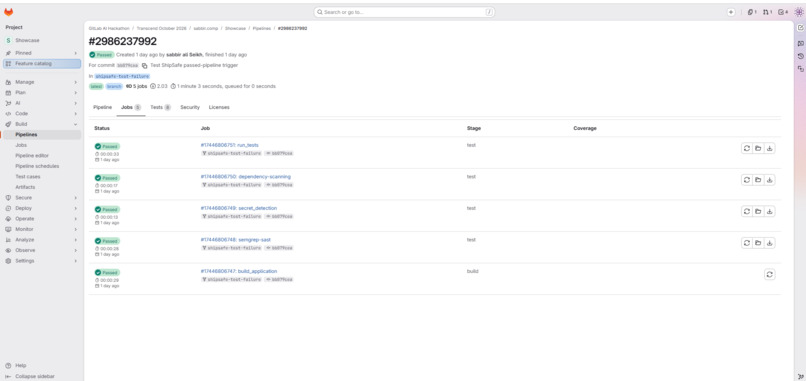This screenshot has height=381, width=806.
Task: Browse artifacts of dependency-scanning job
Action: click(x=758, y=180)
